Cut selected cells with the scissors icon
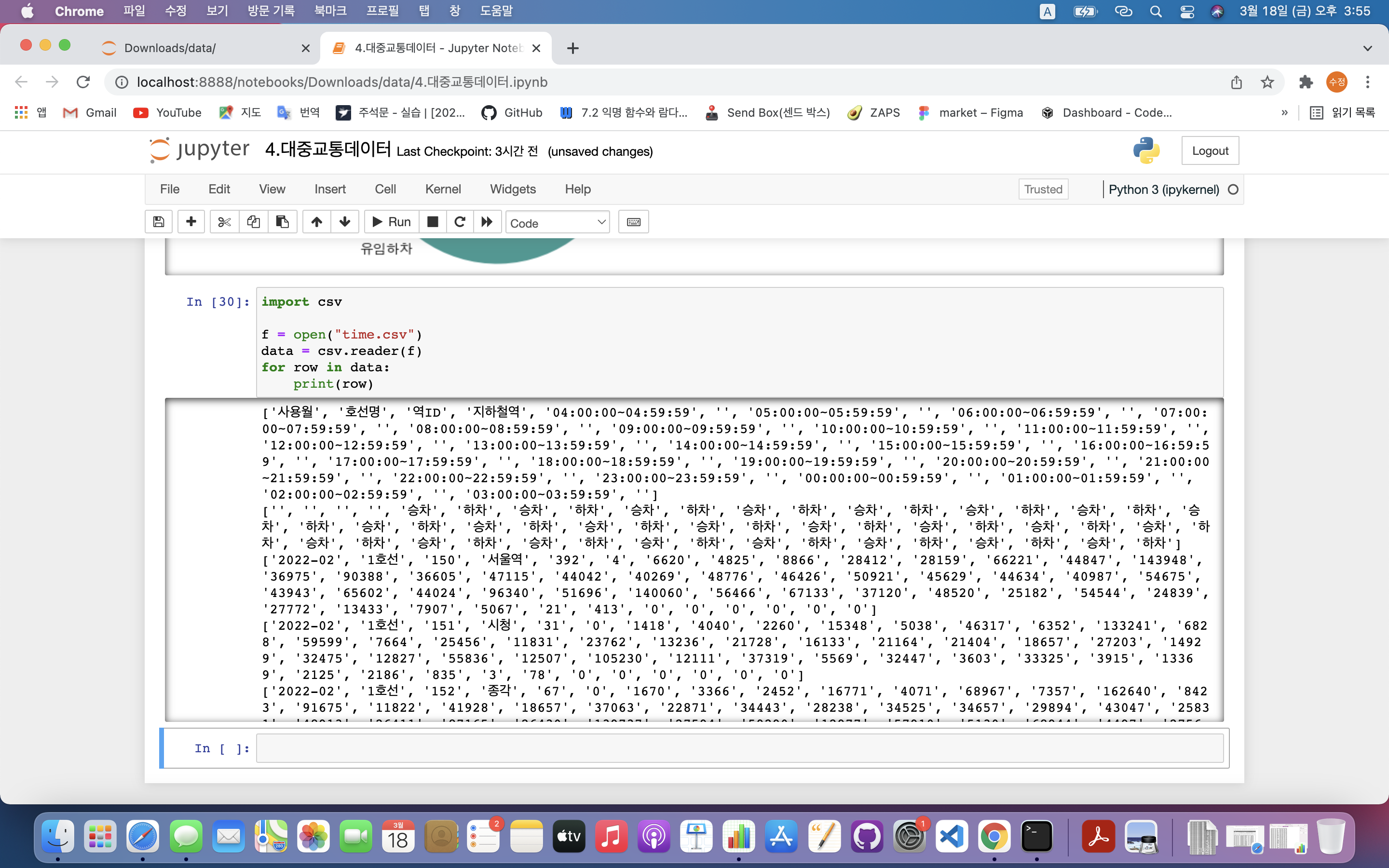 224,222
